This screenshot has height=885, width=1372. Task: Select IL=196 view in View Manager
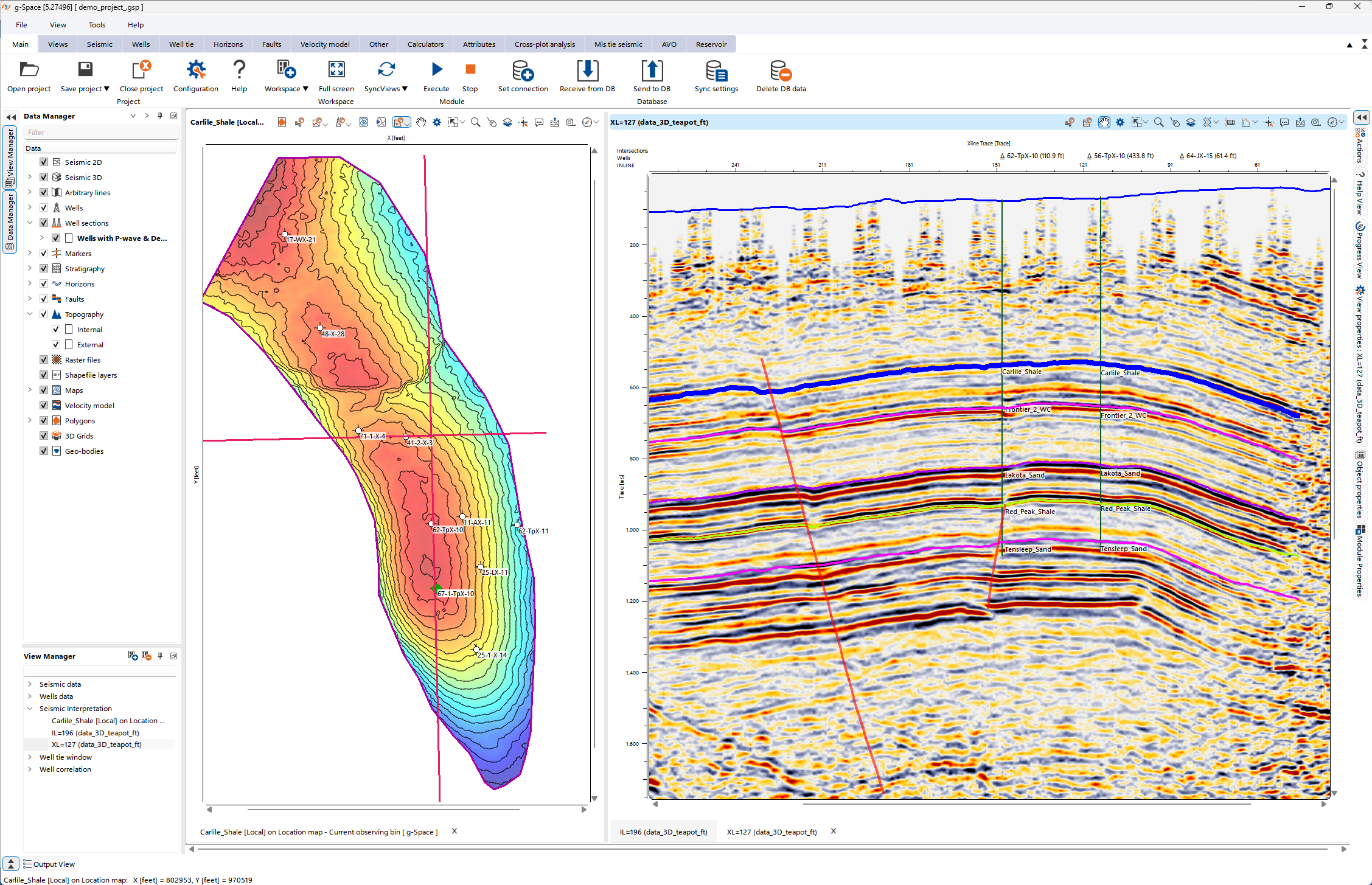(95, 732)
